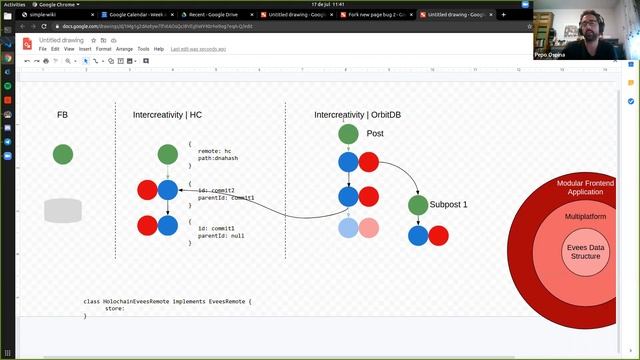Open the Format menu
This screenshot has height=360, width=640.
[x=104, y=49]
